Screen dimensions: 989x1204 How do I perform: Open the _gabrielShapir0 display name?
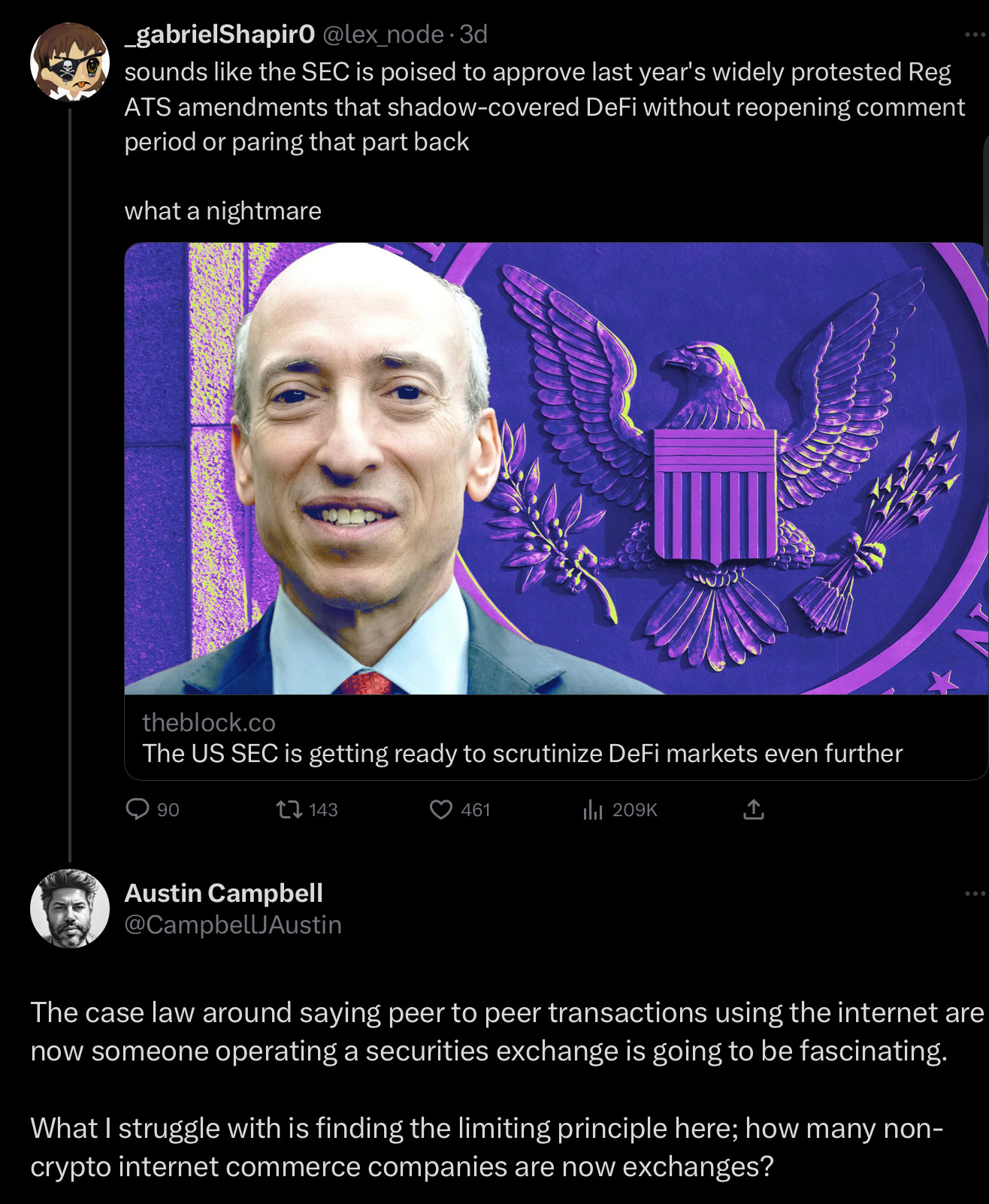[x=219, y=34]
